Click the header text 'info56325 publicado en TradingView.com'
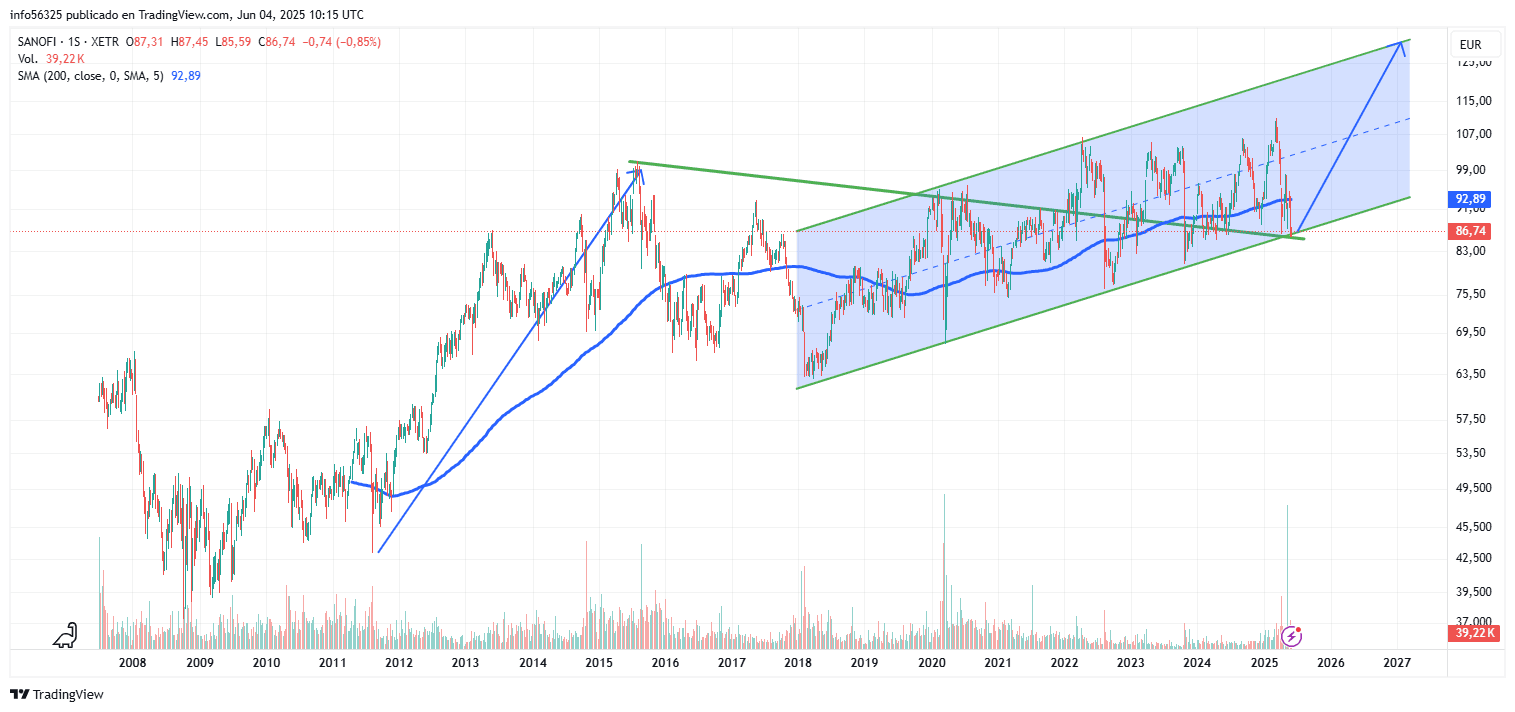This screenshot has width=1515, height=712. coord(118,15)
